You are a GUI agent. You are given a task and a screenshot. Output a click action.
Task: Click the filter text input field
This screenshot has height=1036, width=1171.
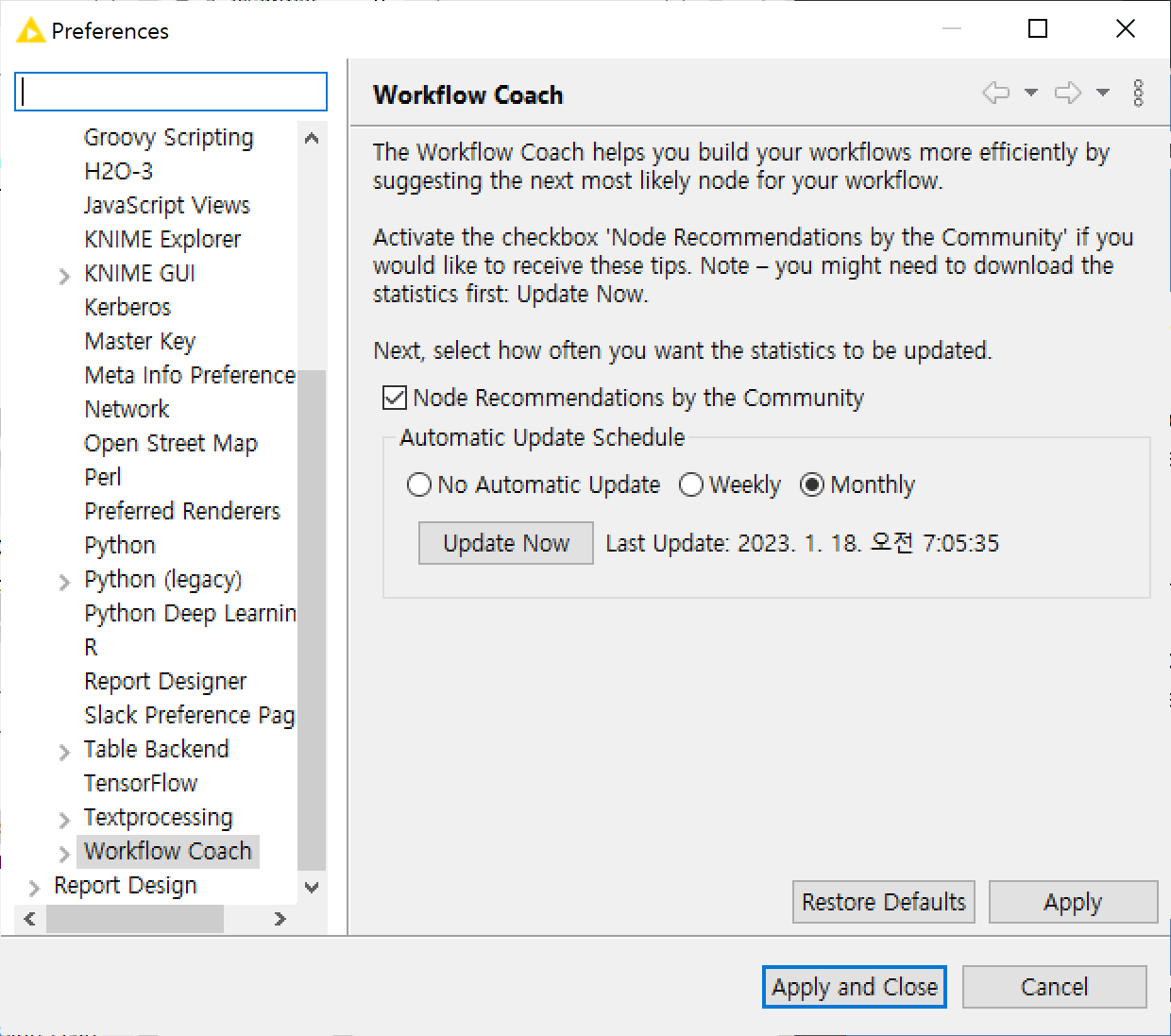click(x=171, y=92)
